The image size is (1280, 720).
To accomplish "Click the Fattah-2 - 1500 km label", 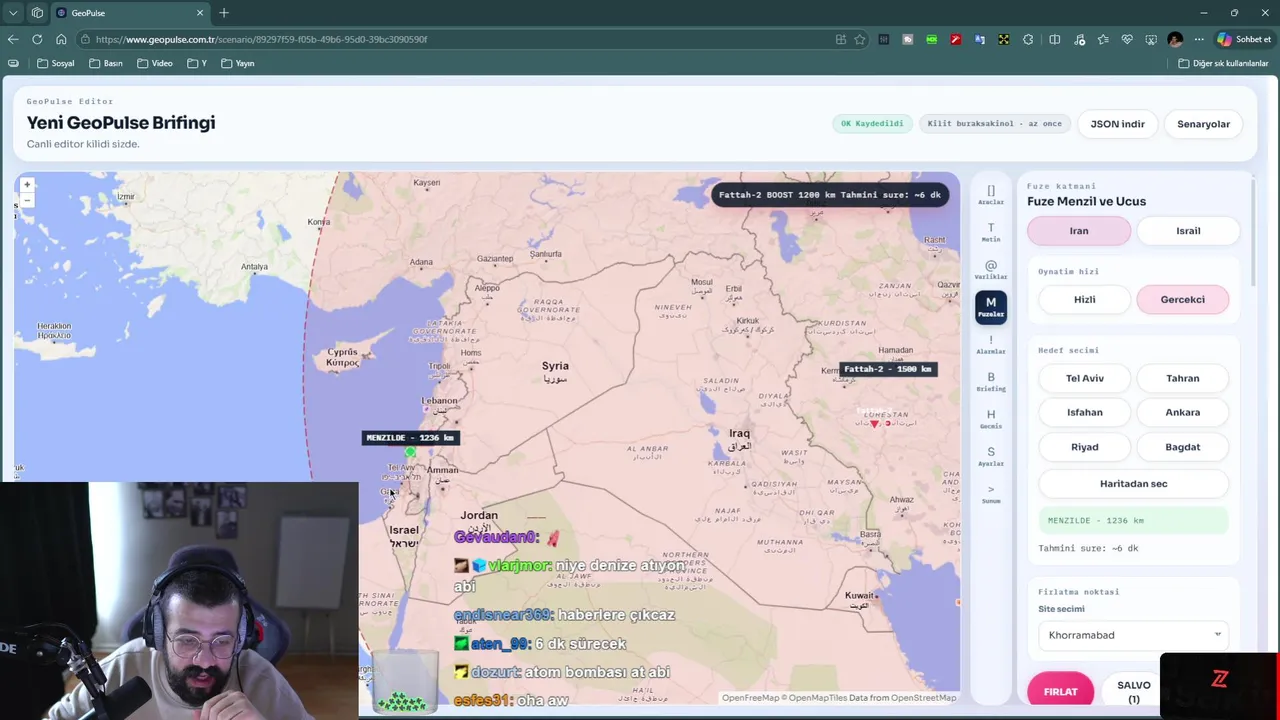I will 888,369.
